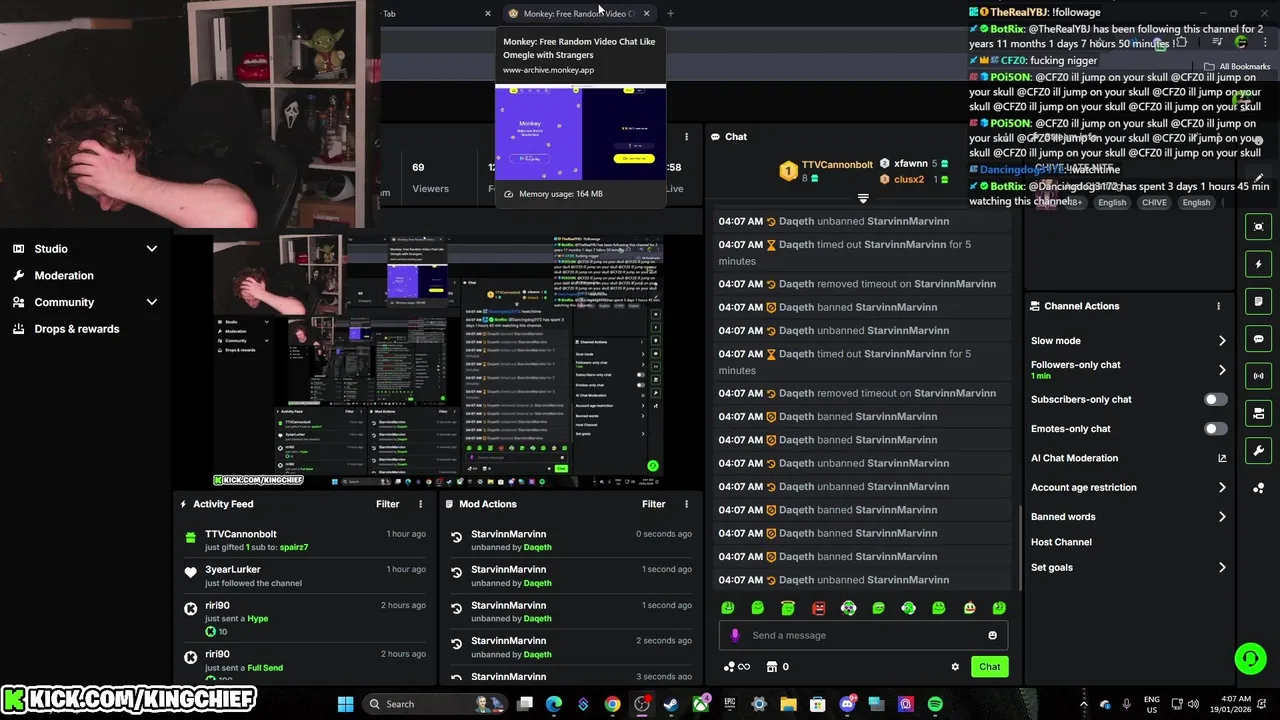Open Host Channel action
1280x720 pixels.
(1061, 542)
